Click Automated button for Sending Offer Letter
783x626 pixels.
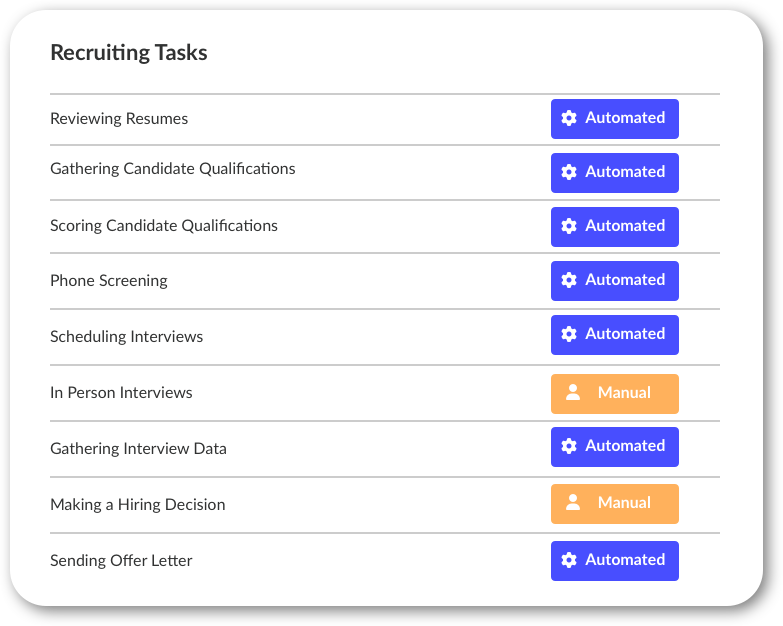click(x=615, y=561)
